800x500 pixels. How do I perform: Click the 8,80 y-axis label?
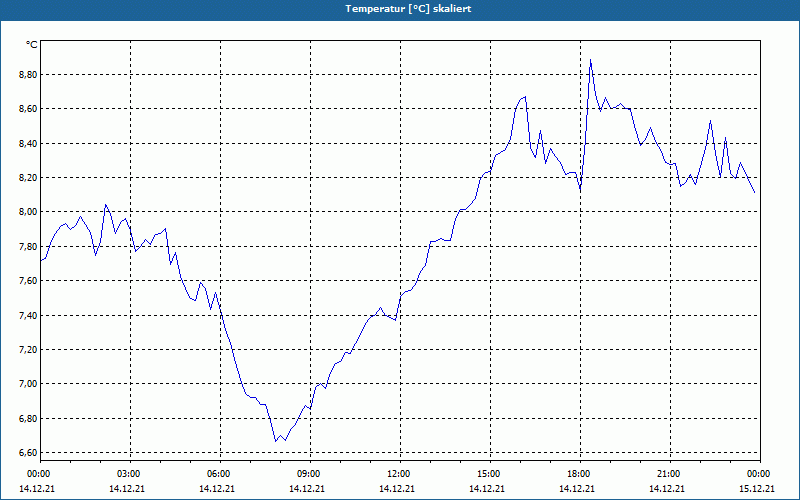[29, 74]
